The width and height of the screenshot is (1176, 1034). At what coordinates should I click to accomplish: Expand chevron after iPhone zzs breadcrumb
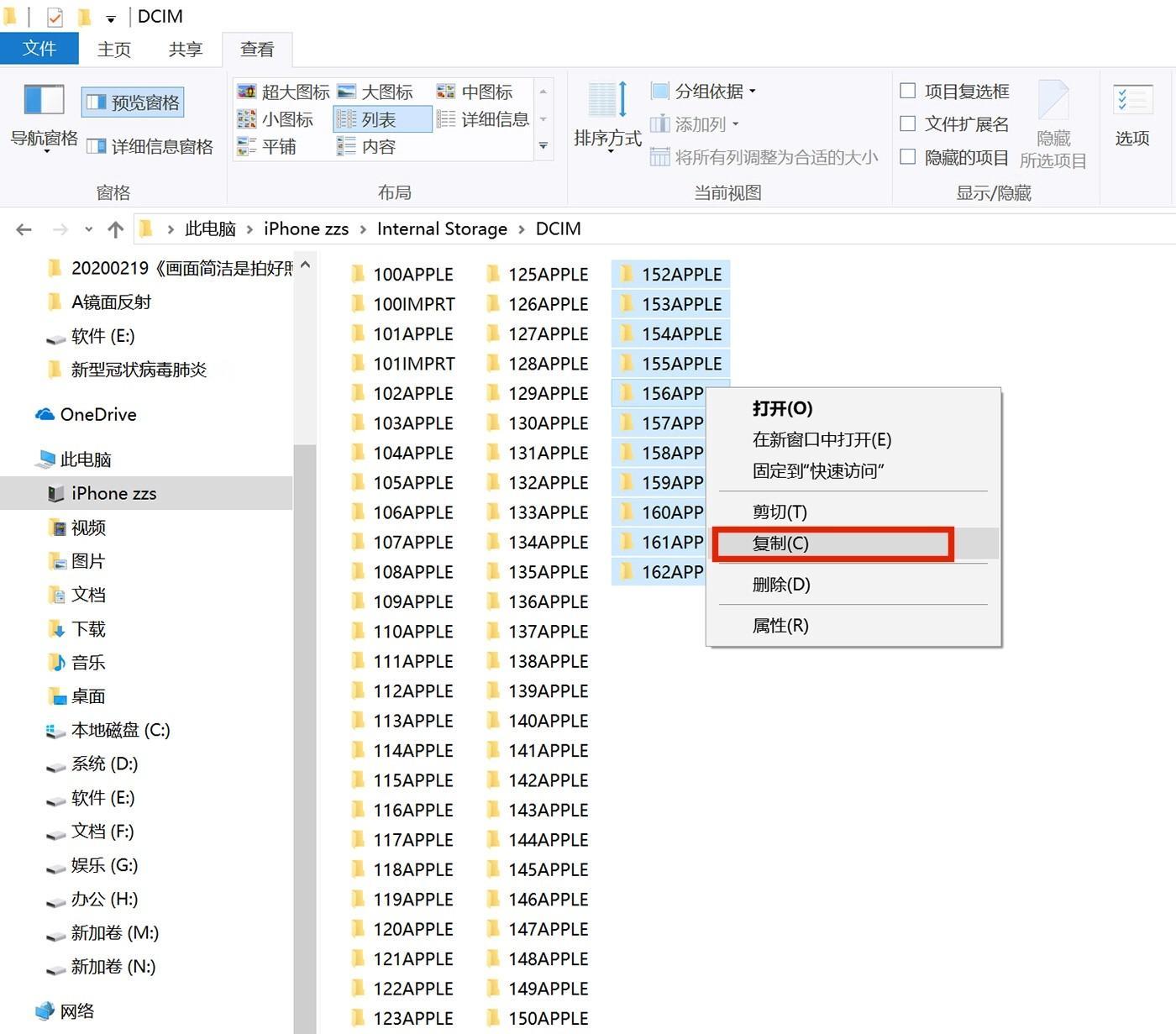pyautogui.click(x=363, y=229)
